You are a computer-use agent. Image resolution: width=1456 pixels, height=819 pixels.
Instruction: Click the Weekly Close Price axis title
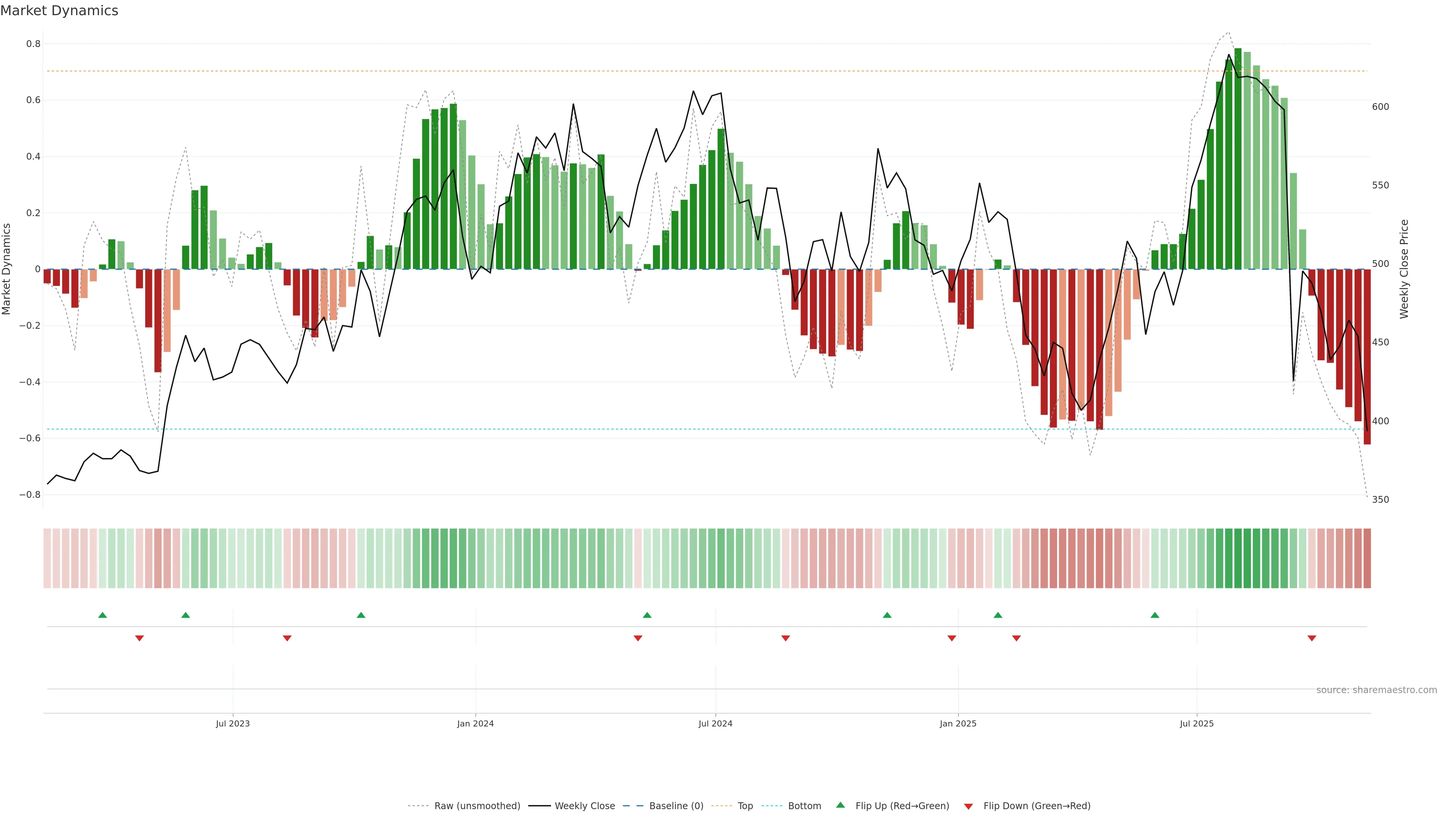1404,269
